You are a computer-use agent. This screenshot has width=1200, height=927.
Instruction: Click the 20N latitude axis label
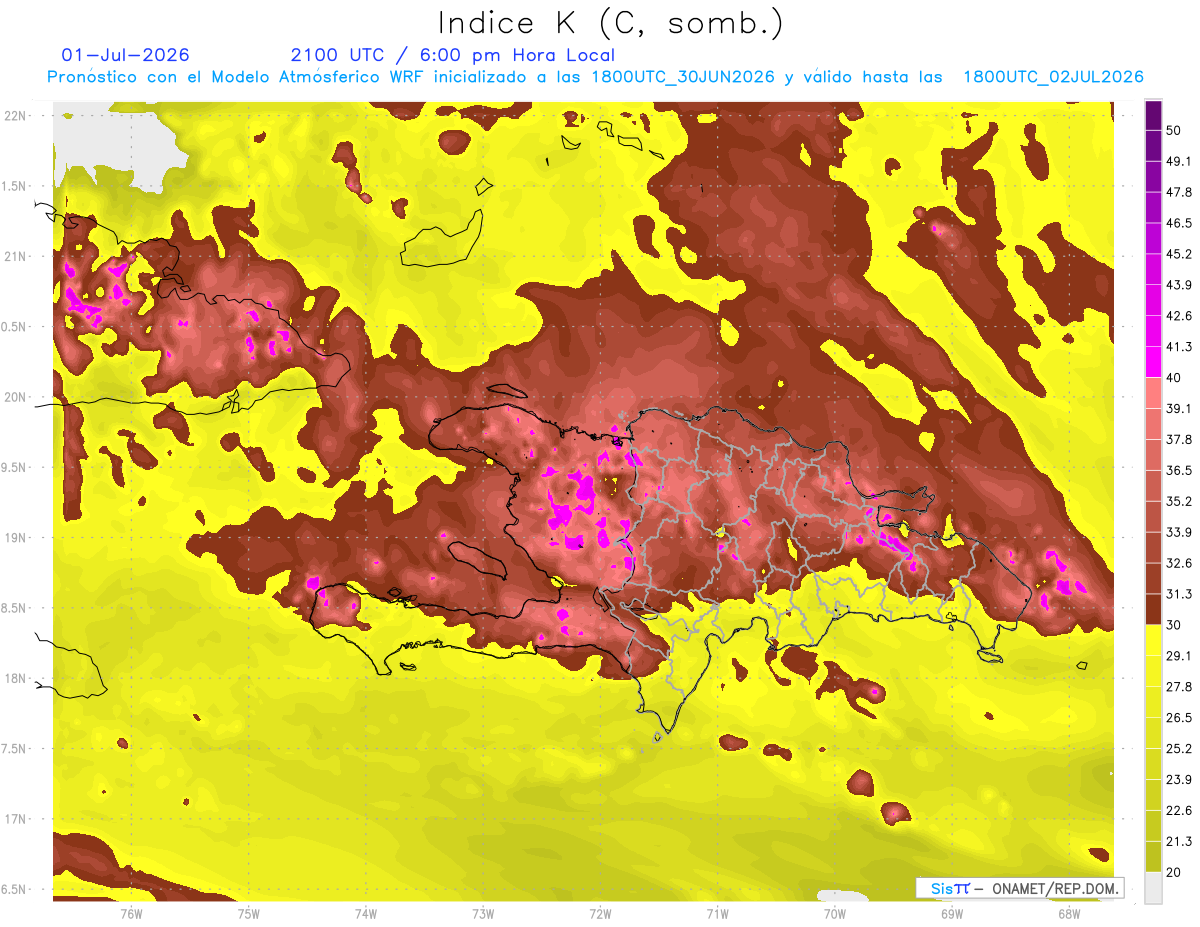pos(17,397)
